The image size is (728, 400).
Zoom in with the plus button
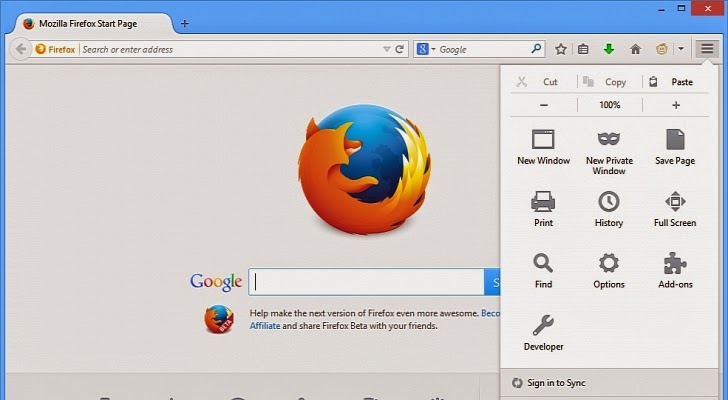tap(676, 105)
